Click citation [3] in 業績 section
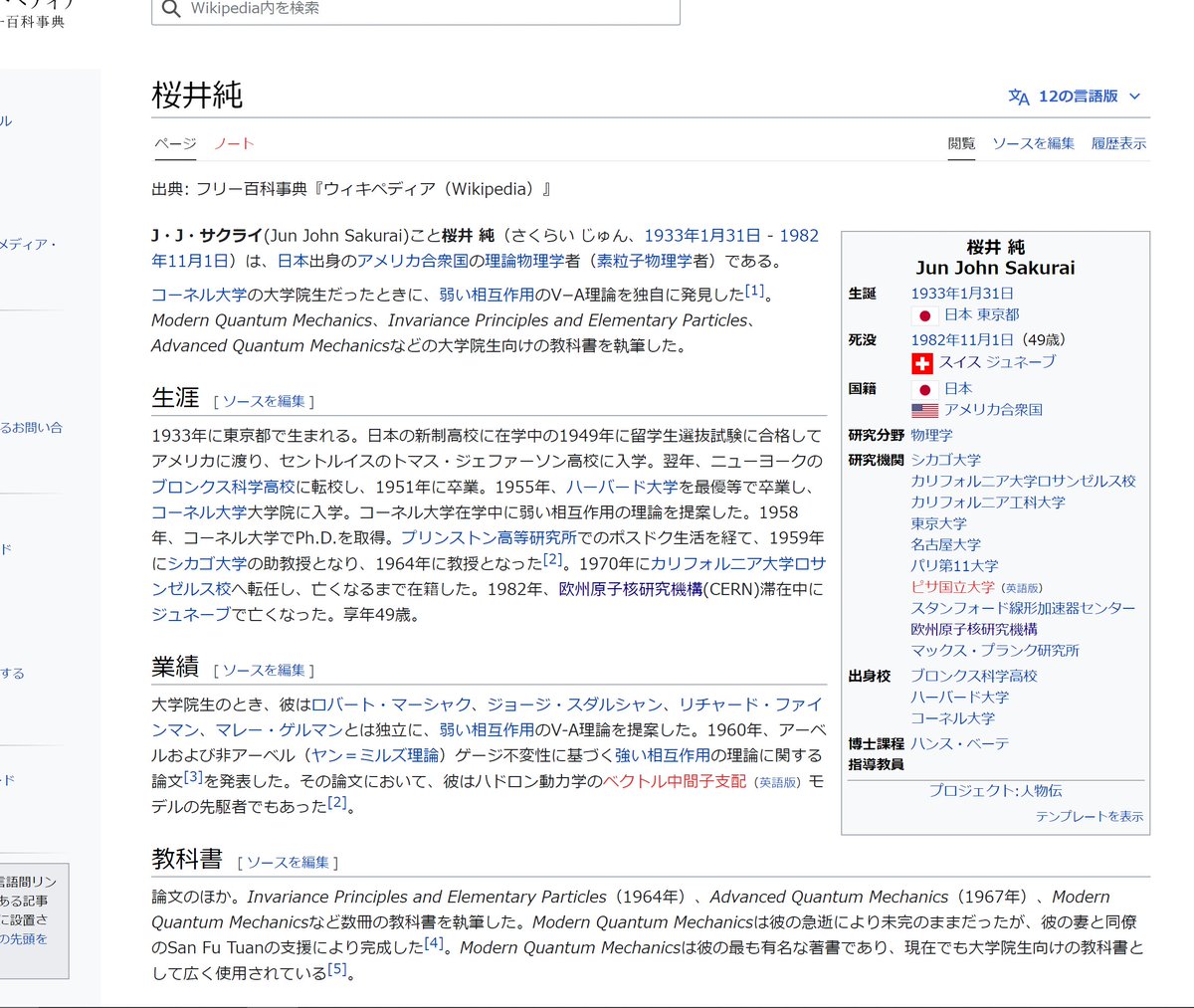Screen dimensions: 1194x1008 click(193, 777)
